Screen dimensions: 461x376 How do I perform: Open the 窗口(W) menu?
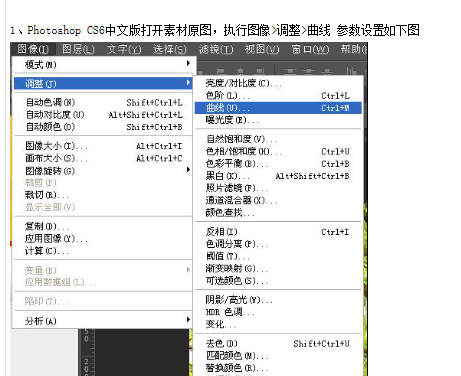(310, 49)
